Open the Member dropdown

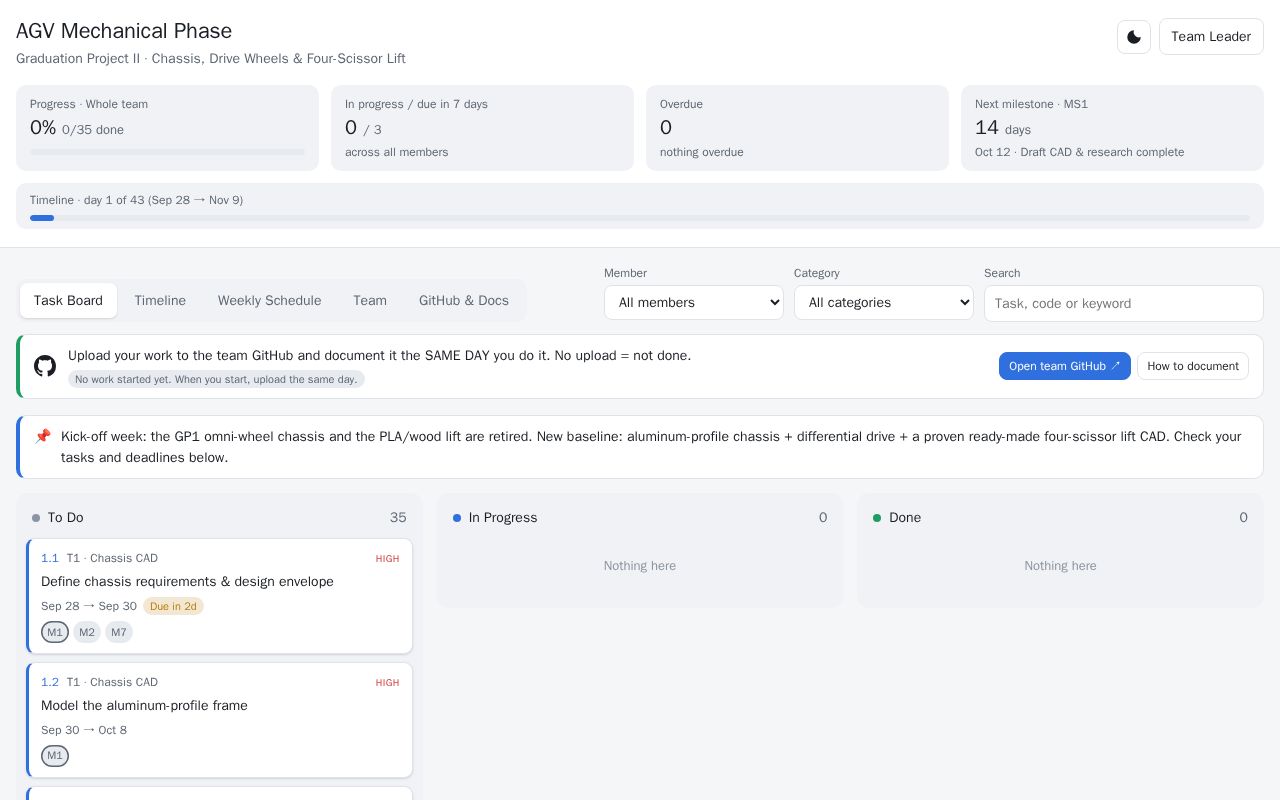[x=694, y=302]
